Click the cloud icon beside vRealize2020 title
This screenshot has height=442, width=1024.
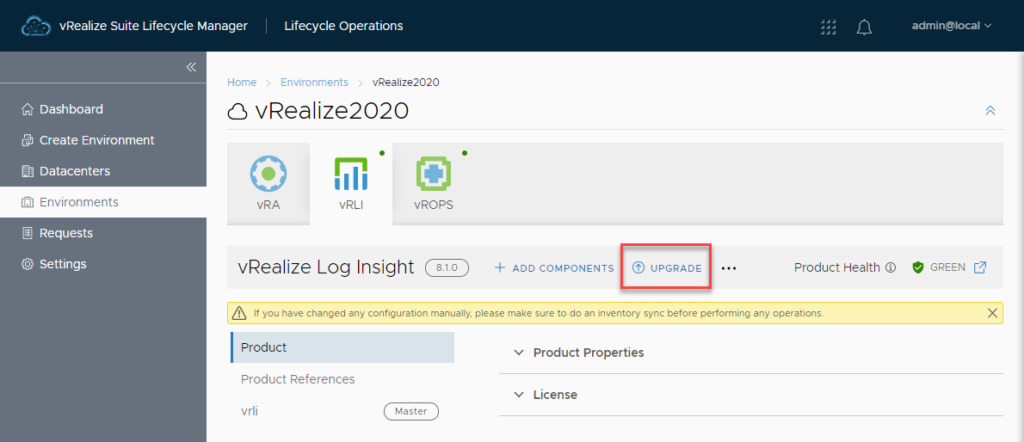[237, 112]
